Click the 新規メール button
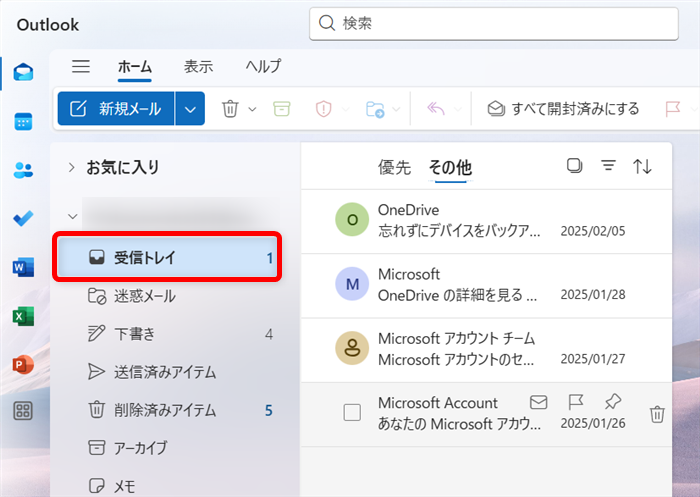Screen dimensions: 700x497 click(x=116, y=109)
